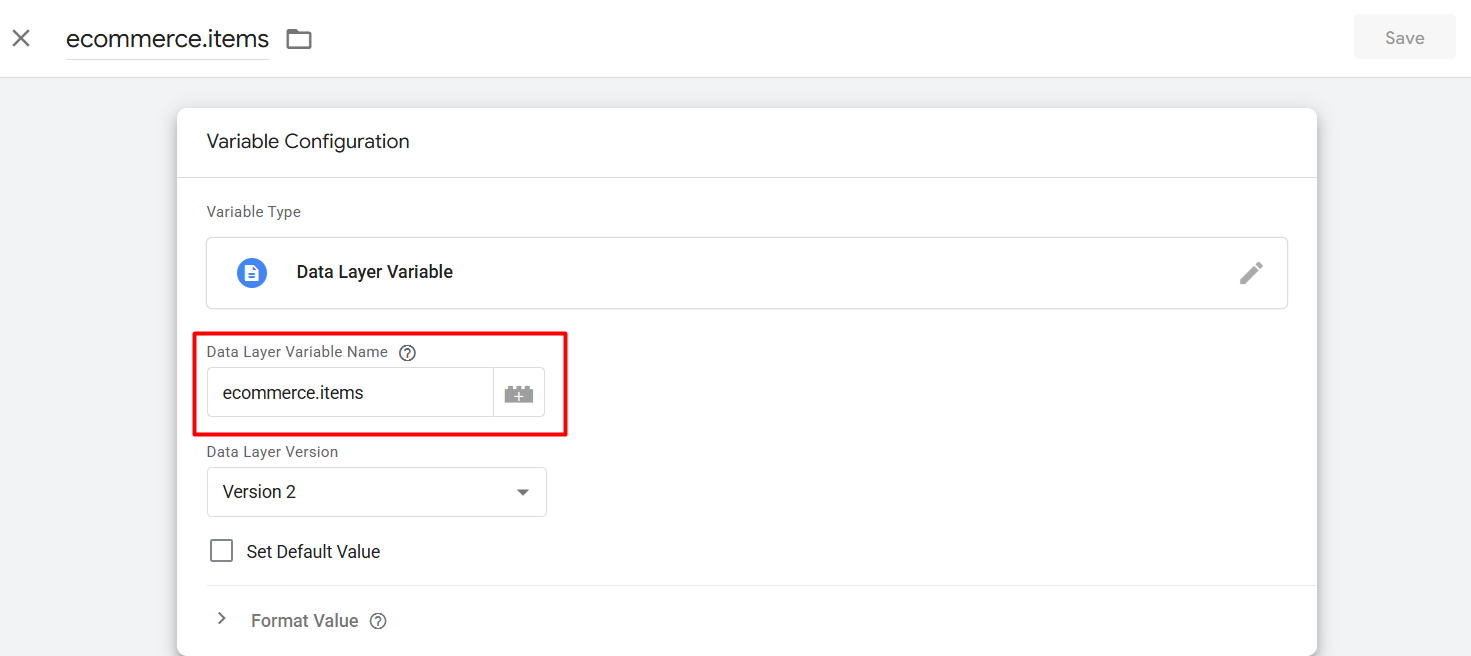Close the variable editor with the X icon

pyautogui.click(x=21, y=38)
